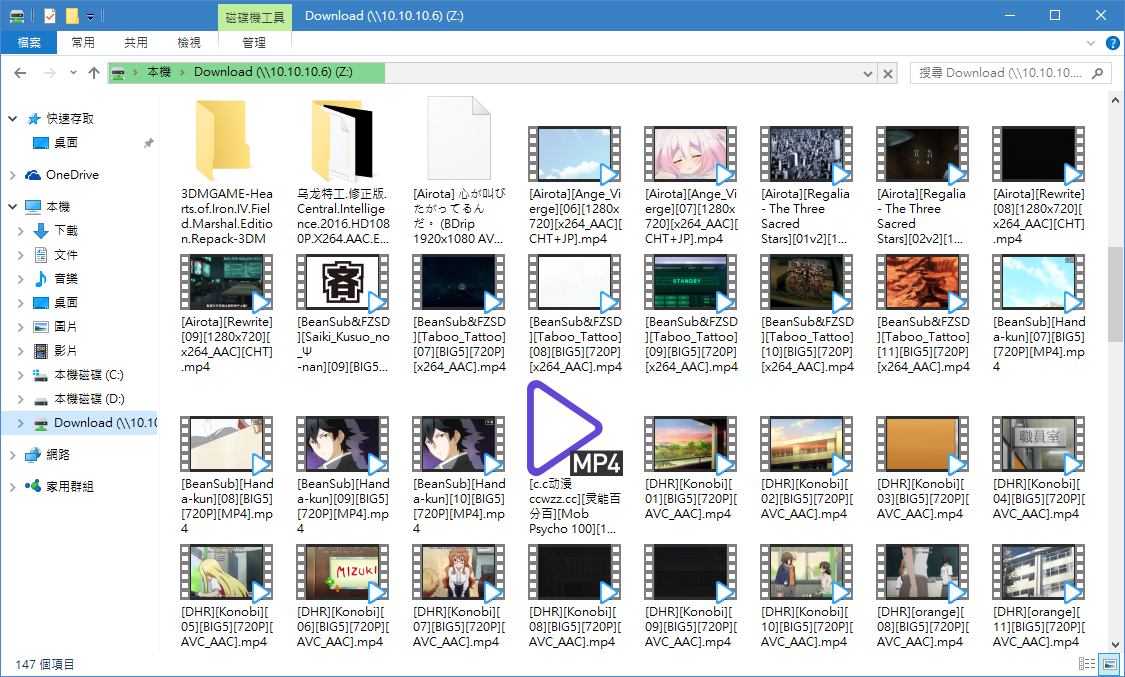
Task: Select 本機磁碟 (C:) in navigation pane
Action: coord(88,375)
